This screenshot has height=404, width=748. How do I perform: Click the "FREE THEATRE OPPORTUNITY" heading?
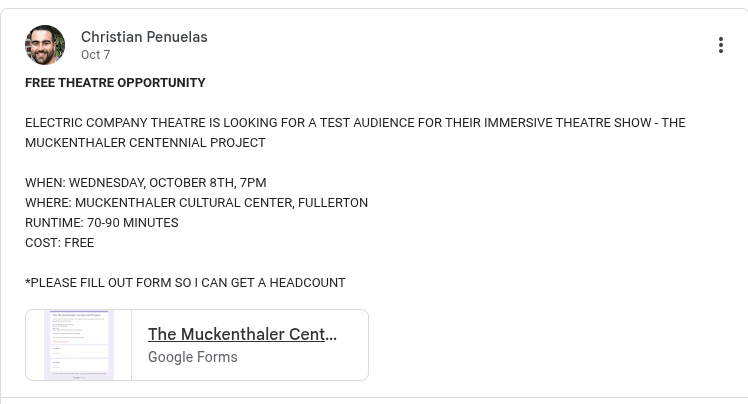(x=115, y=83)
